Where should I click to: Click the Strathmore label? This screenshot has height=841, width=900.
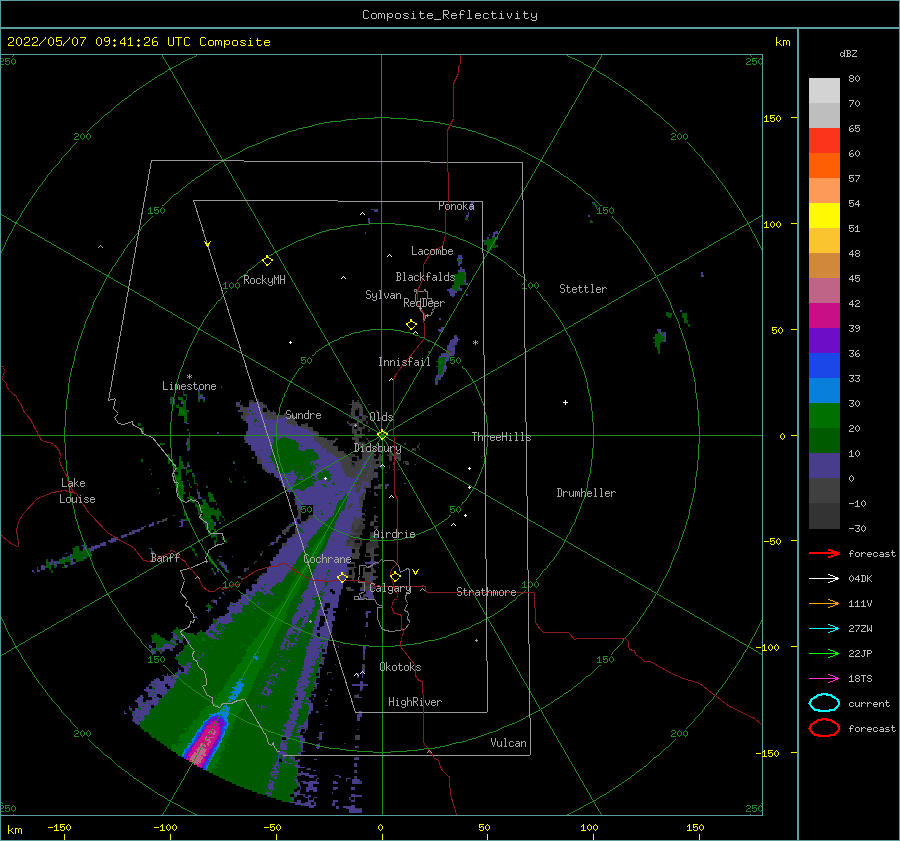tap(486, 592)
